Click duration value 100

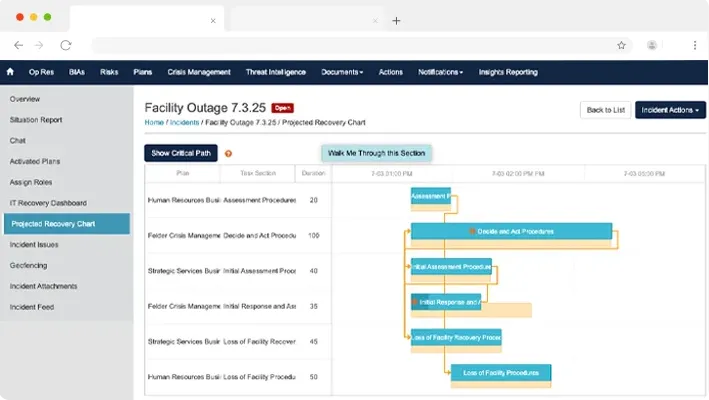(x=313, y=235)
